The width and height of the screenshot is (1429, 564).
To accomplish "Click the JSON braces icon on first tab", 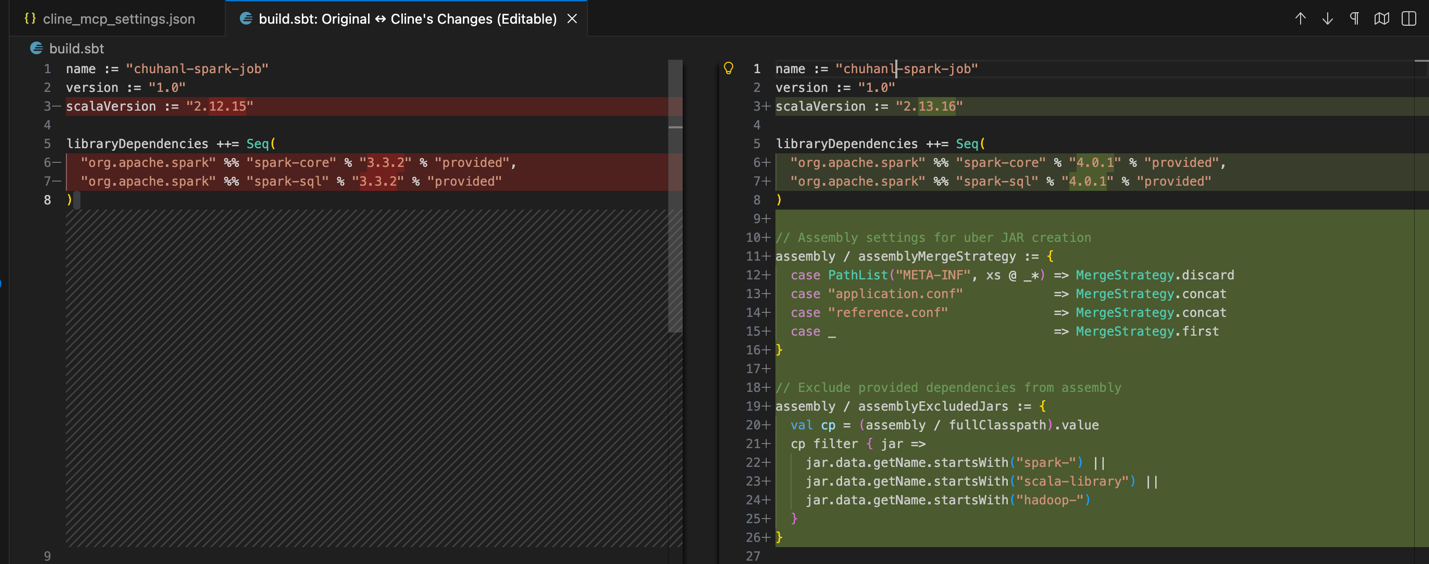I will (x=30, y=19).
